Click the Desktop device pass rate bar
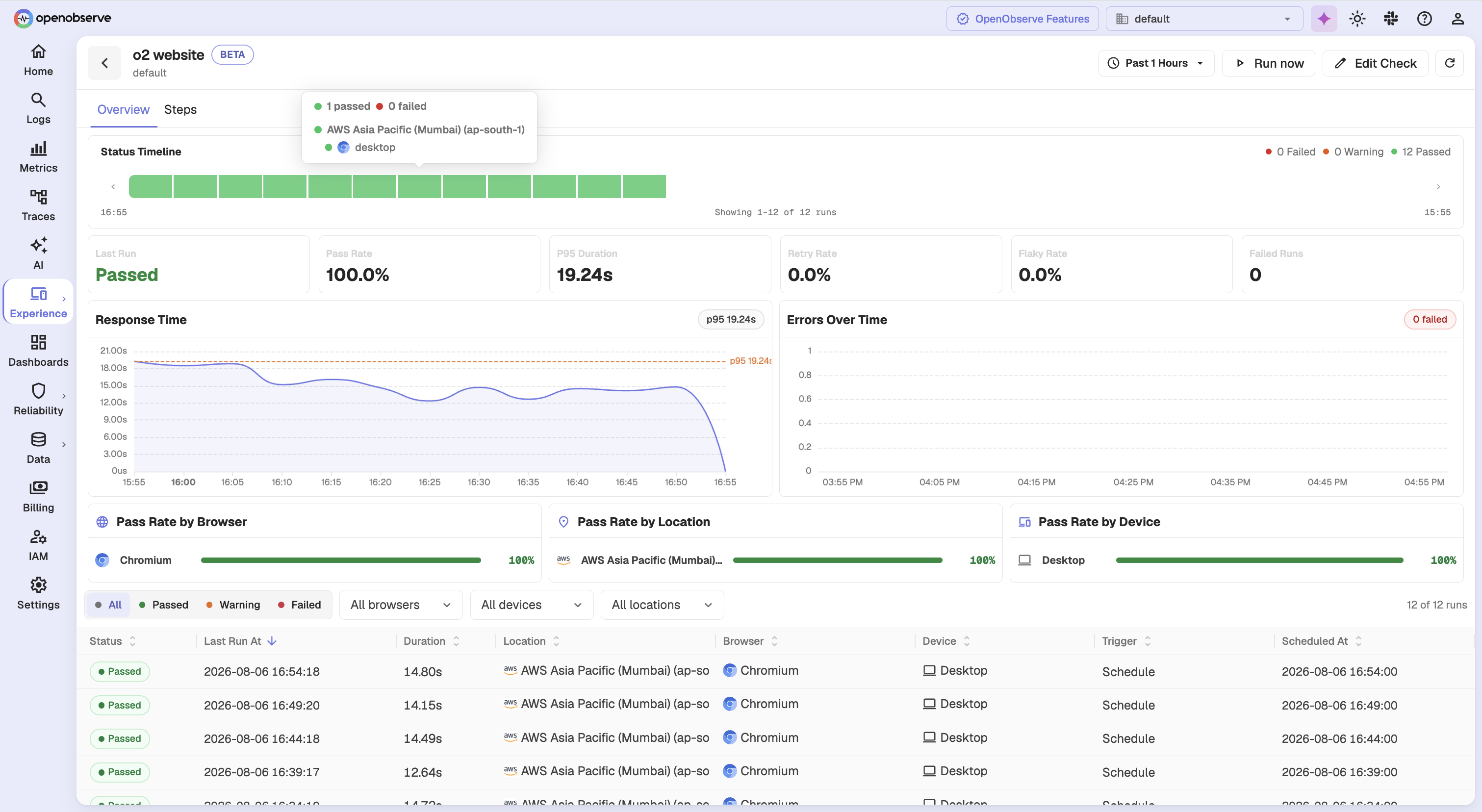 (x=1259, y=559)
